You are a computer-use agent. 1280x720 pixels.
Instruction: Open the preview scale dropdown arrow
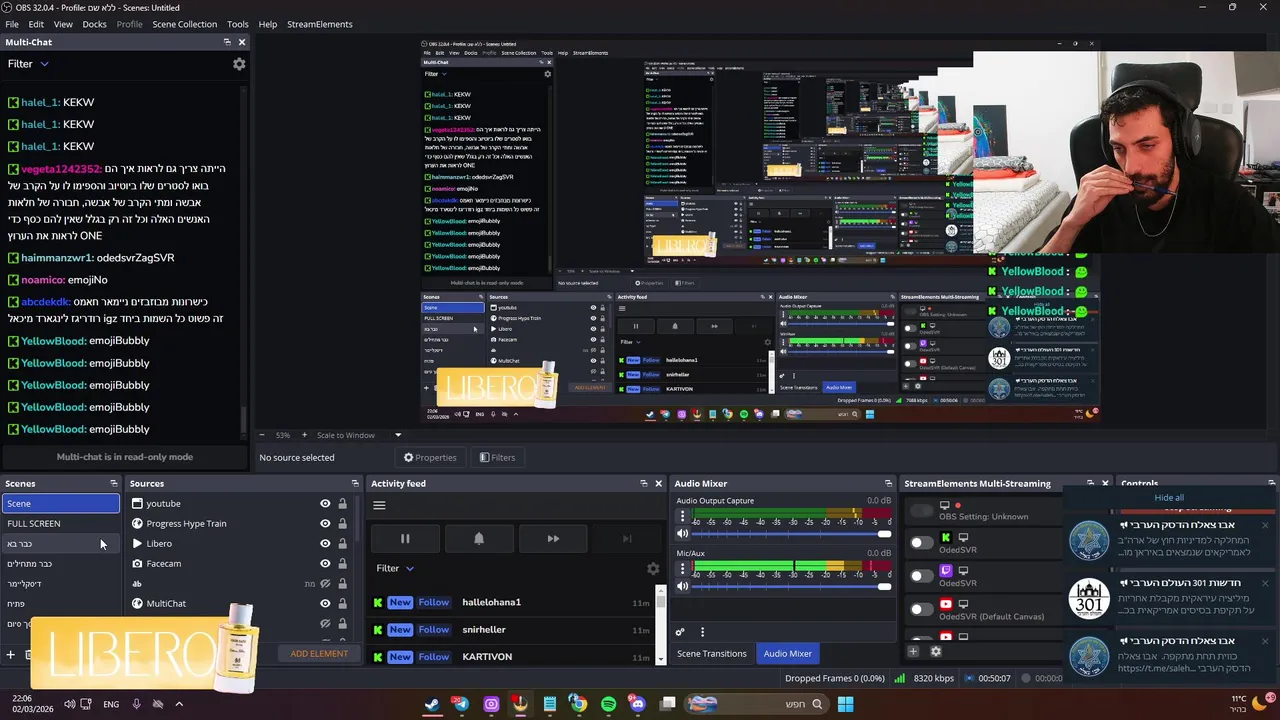click(x=397, y=435)
